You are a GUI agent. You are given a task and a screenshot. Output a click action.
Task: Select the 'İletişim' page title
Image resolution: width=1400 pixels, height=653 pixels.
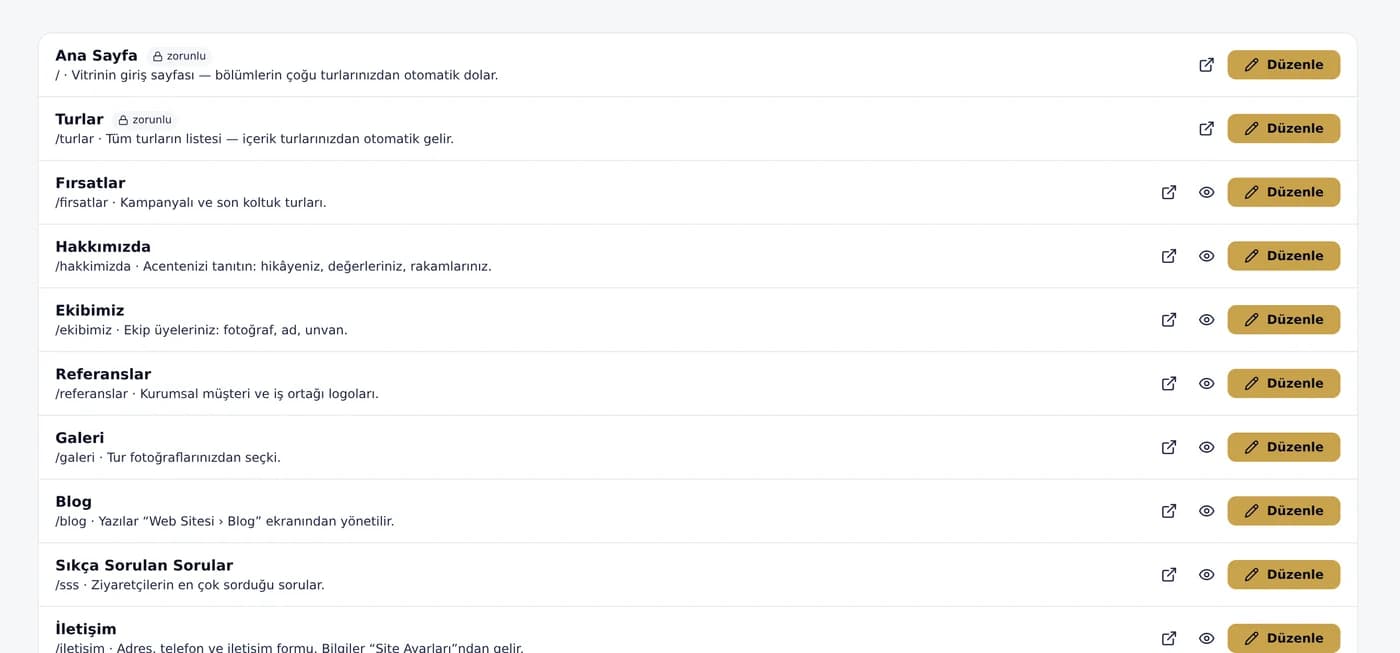(86, 629)
